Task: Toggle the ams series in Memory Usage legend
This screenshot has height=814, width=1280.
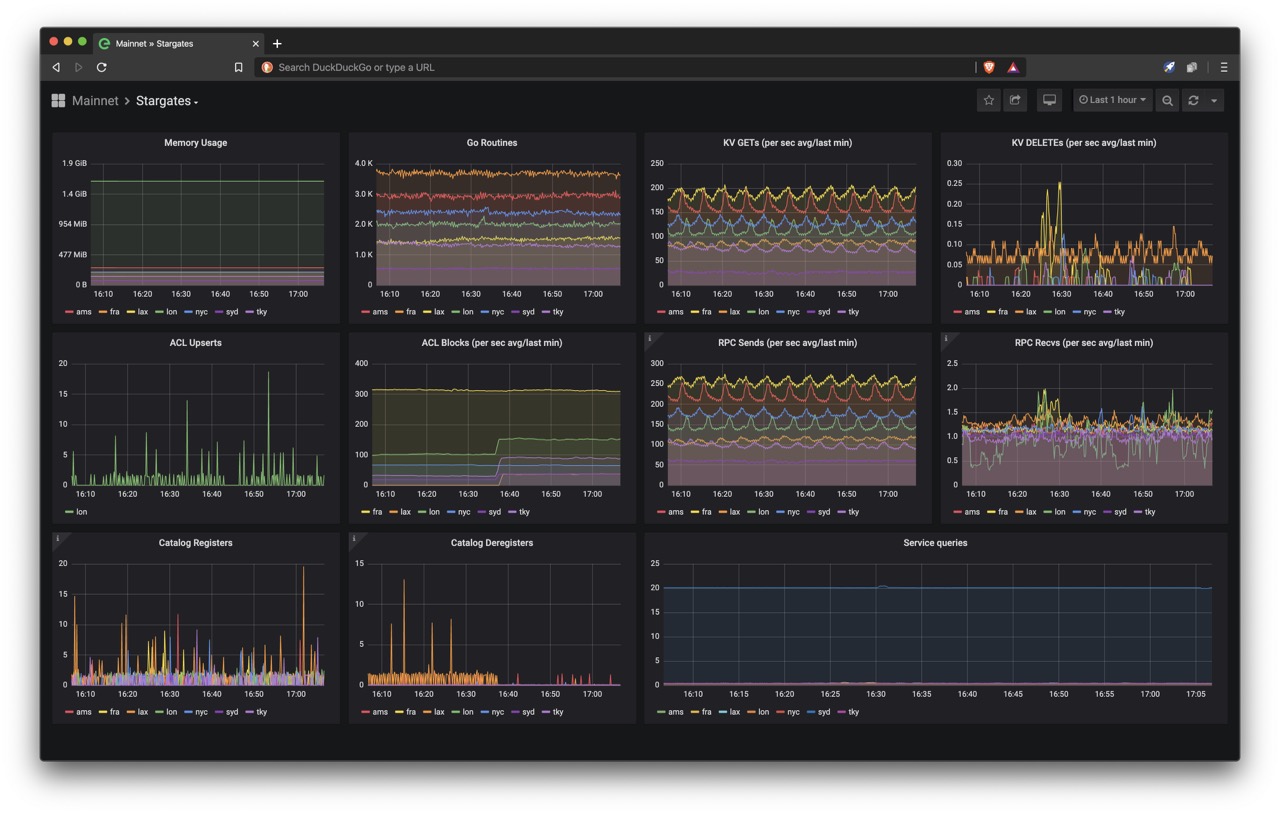Action: click(x=84, y=312)
